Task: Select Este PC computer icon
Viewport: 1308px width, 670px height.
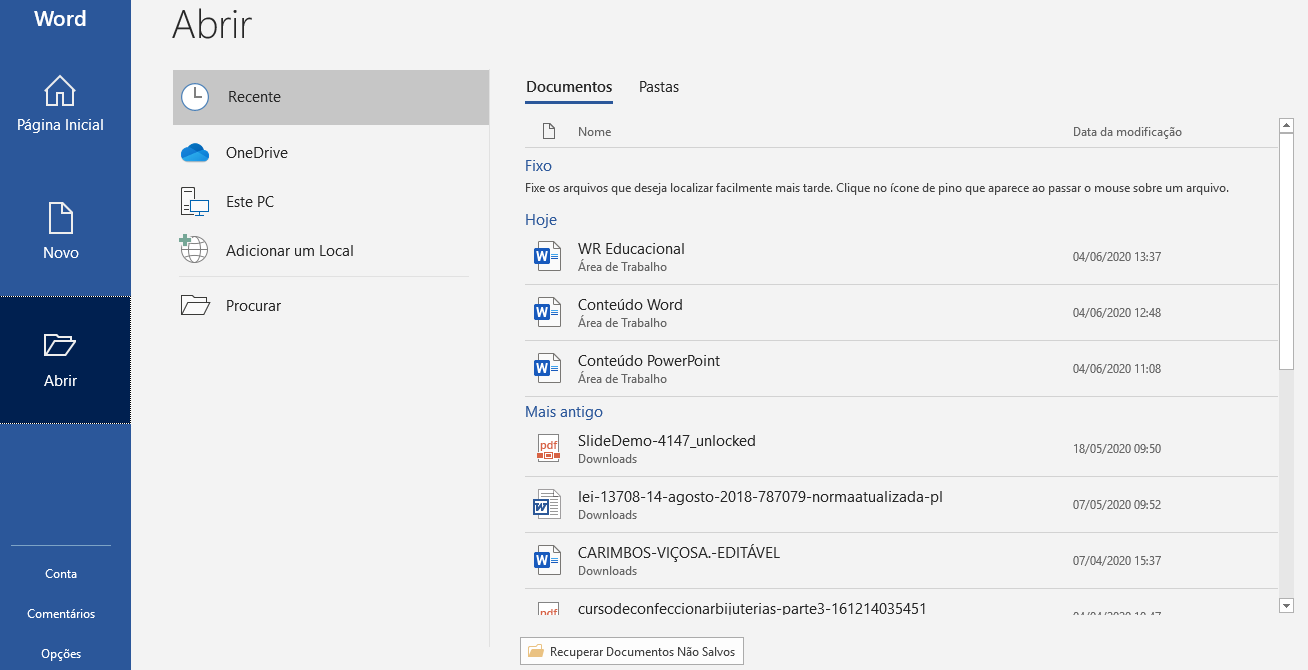Action: coord(194,202)
